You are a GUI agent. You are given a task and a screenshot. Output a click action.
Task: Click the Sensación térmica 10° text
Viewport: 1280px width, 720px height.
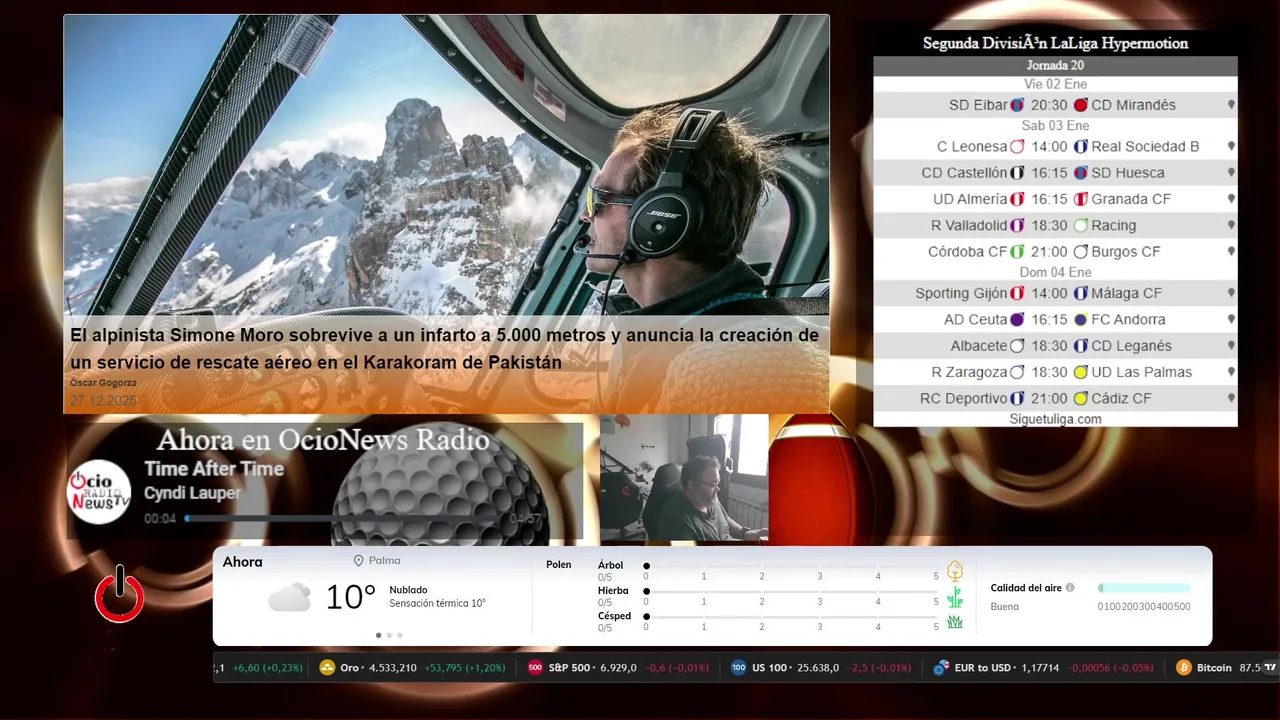point(437,603)
